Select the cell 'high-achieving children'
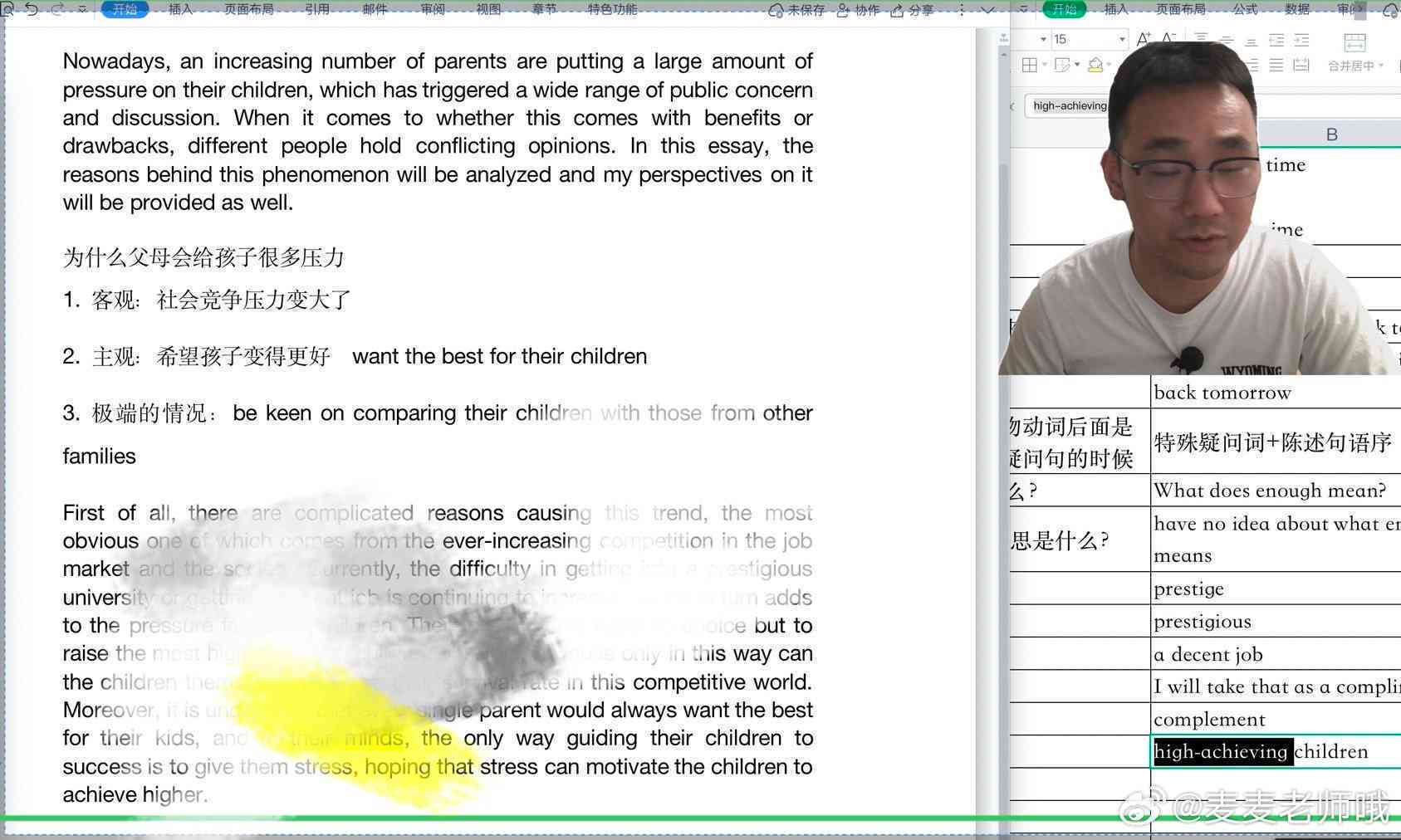This screenshot has width=1401, height=840. (x=1276, y=751)
